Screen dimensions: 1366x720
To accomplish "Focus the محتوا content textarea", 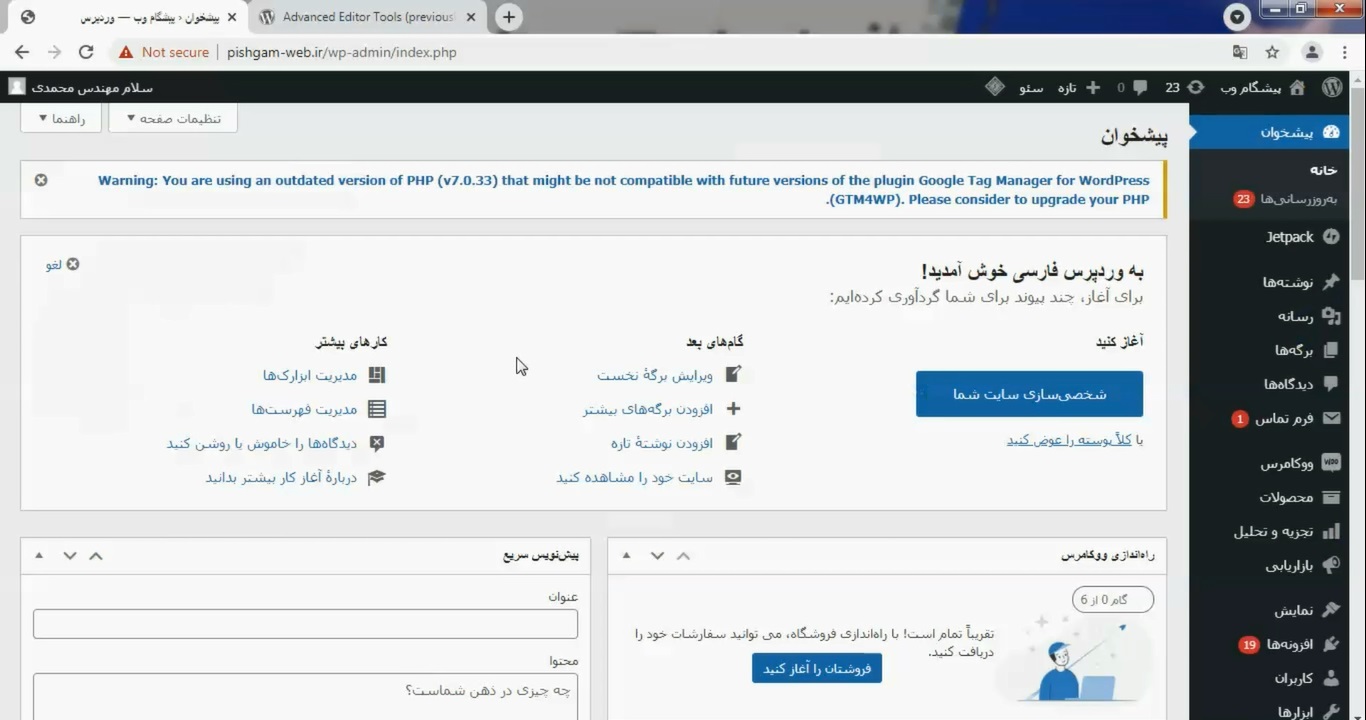I will [x=305, y=696].
